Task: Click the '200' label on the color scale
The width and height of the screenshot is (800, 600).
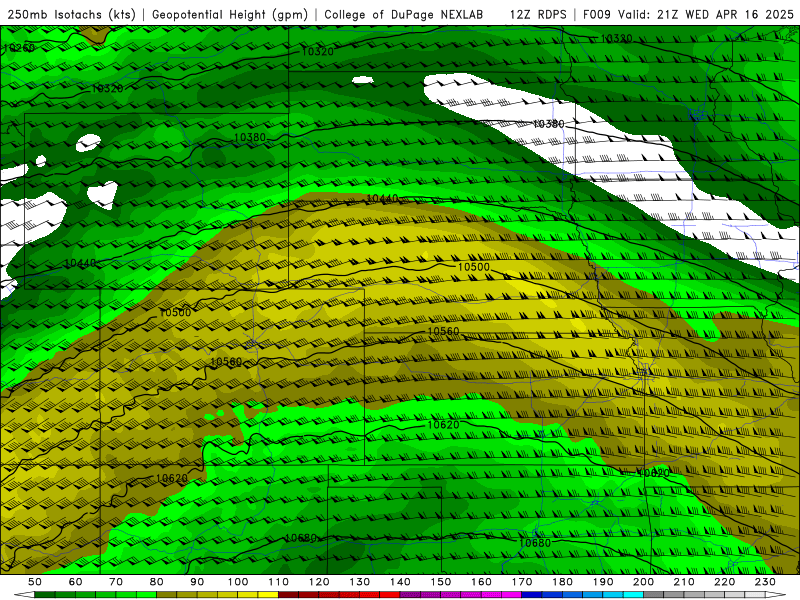Action: tap(643, 582)
